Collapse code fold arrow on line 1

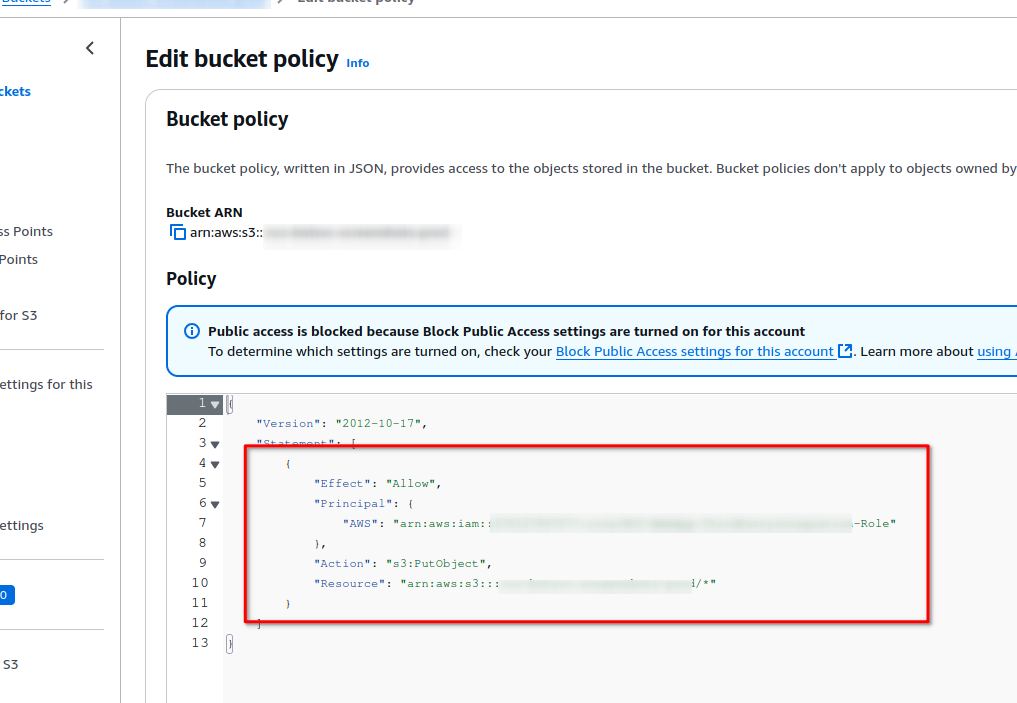coord(215,404)
